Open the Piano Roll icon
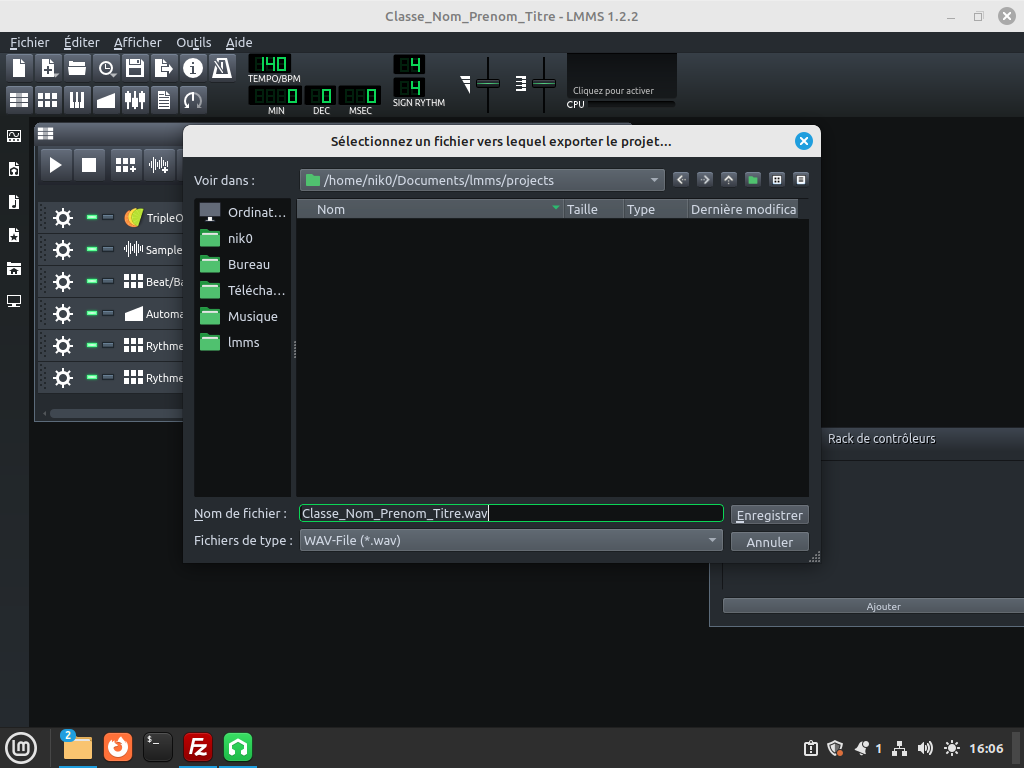Image resolution: width=1024 pixels, height=768 pixels. 77,100
